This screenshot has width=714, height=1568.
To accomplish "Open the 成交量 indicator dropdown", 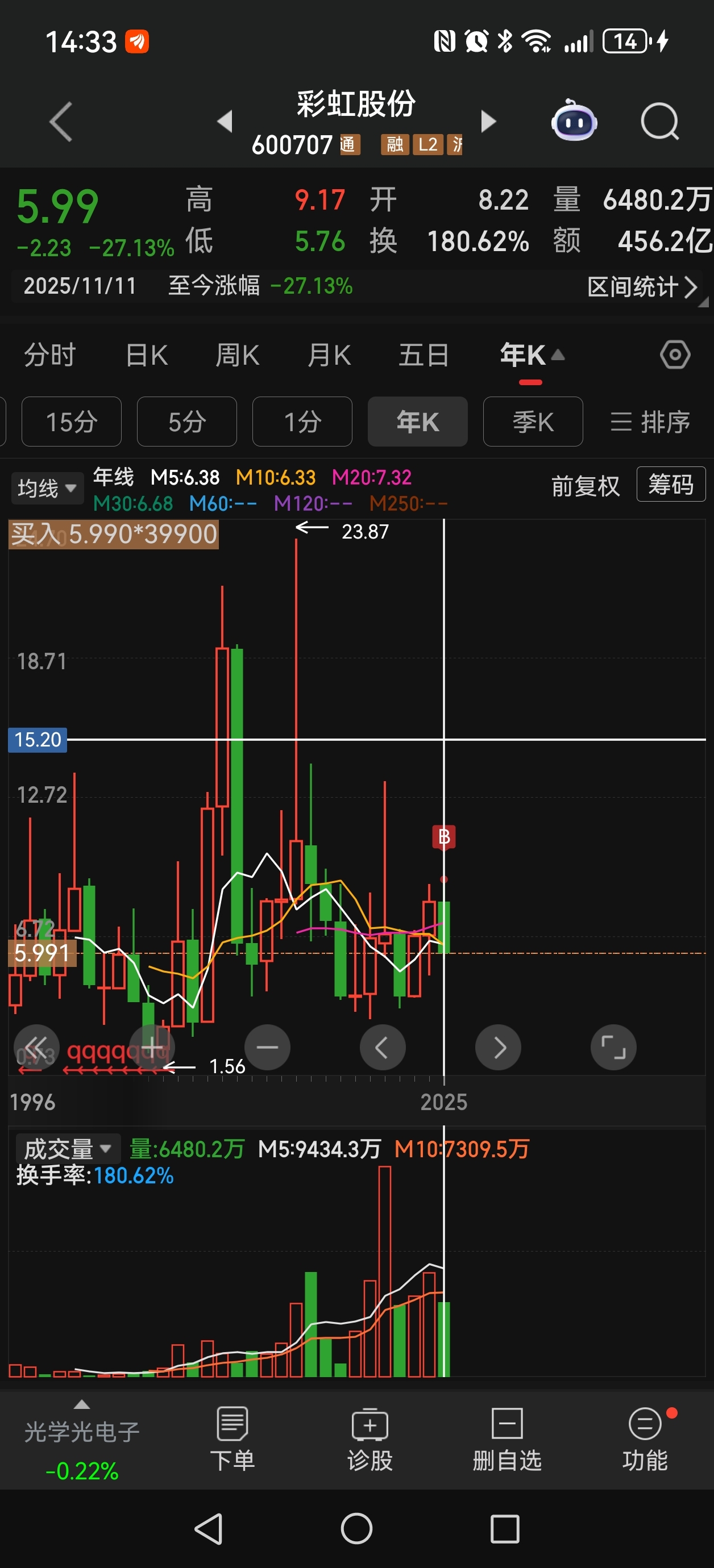I will pos(68,1149).
